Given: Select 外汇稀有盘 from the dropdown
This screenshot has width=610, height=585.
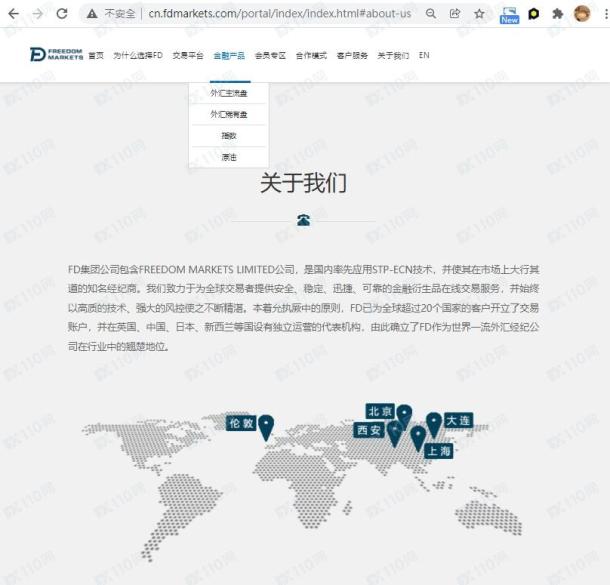Looking at the screenshot, I should tap(229, 114).
